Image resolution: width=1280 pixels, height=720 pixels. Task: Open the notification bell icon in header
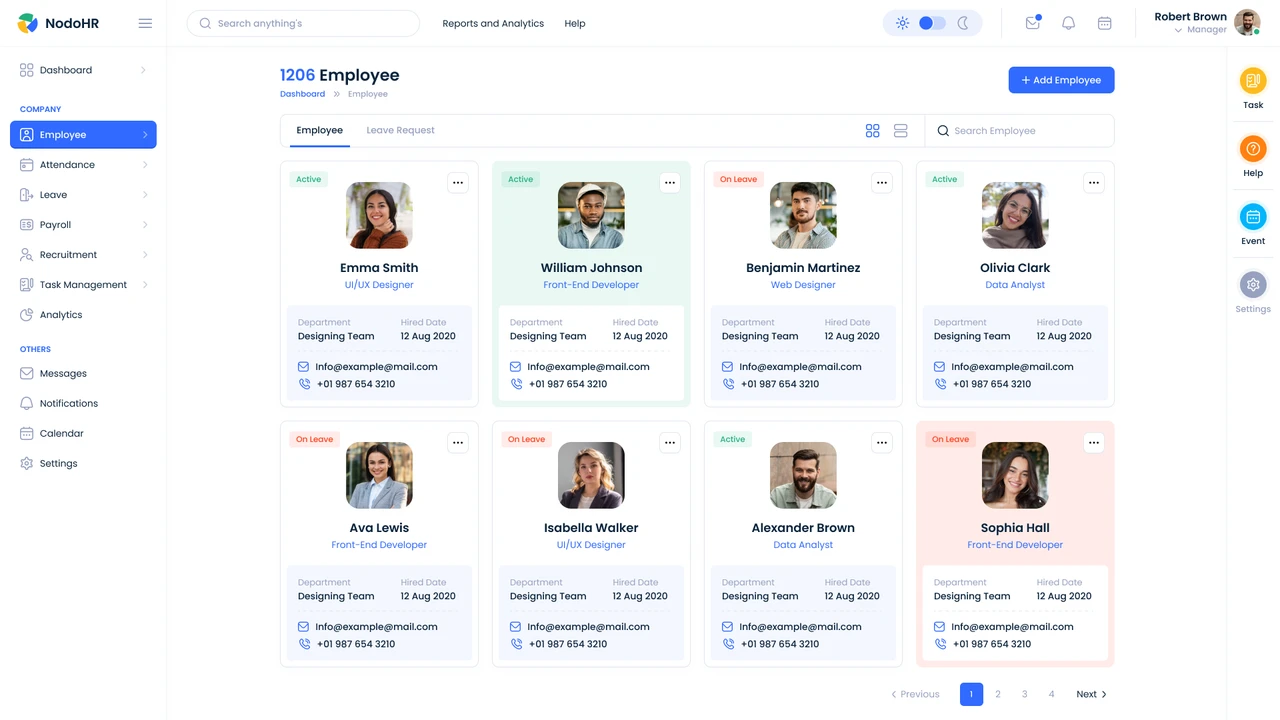(x=1068, y=23)
